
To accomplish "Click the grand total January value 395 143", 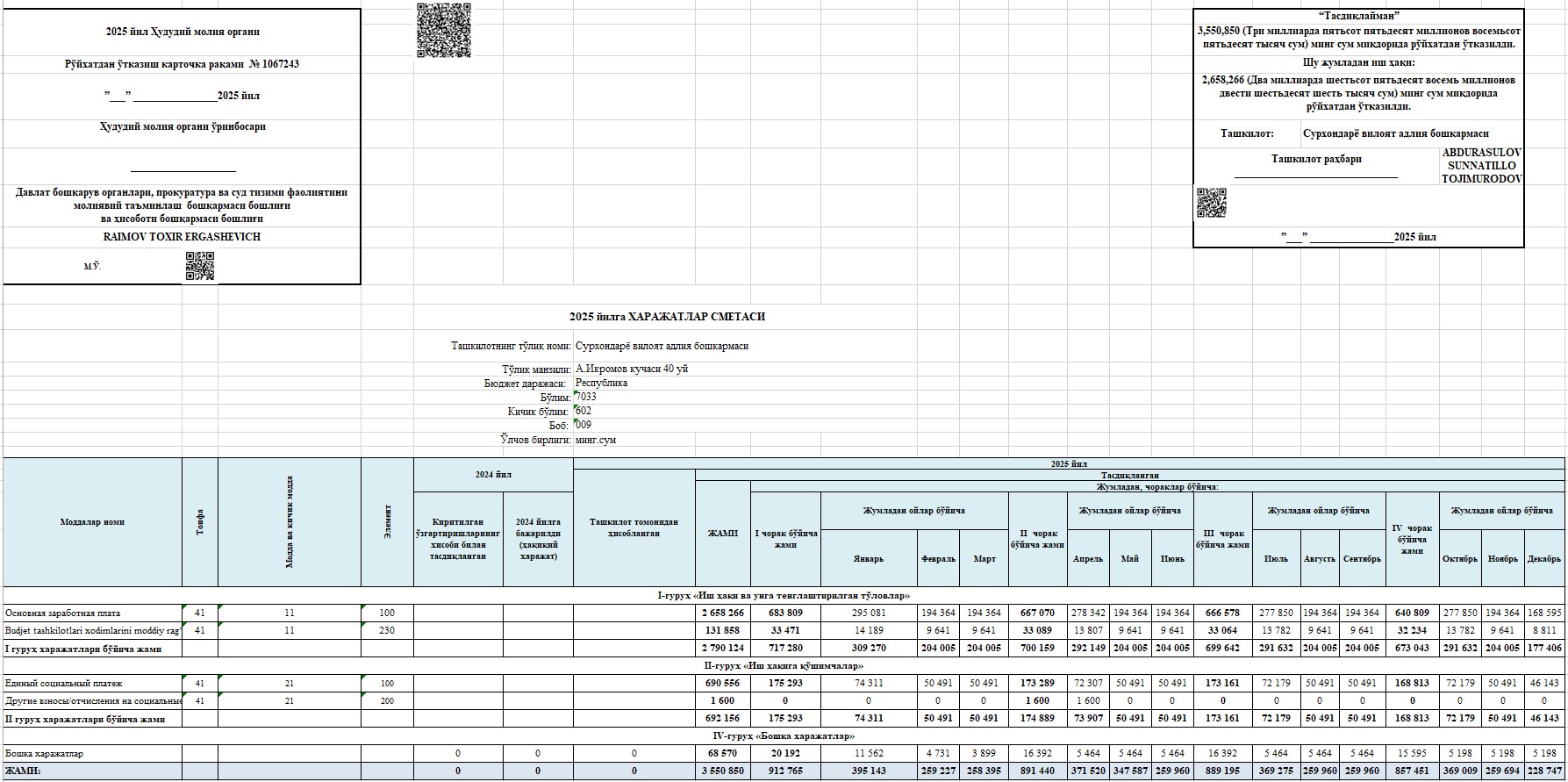I will [869, 771].
